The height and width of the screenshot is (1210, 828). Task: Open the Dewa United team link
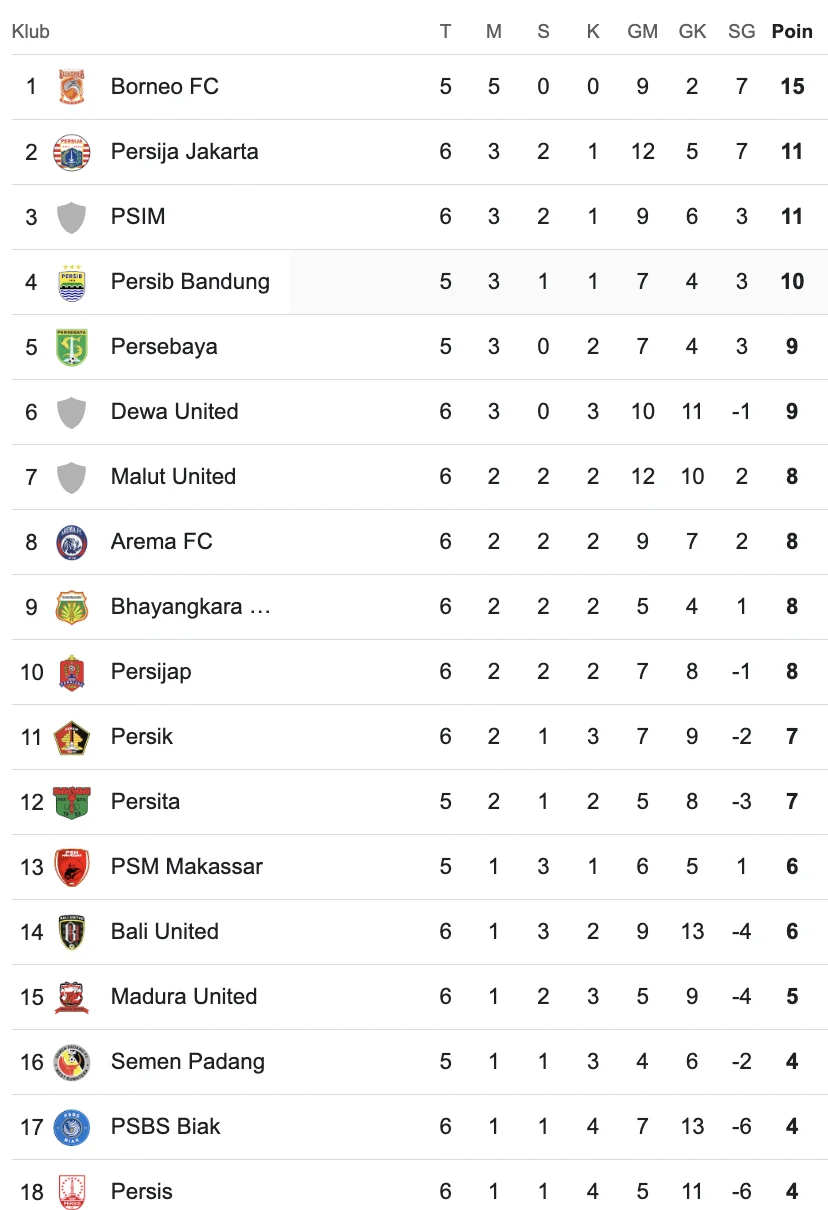pos(174,412)
